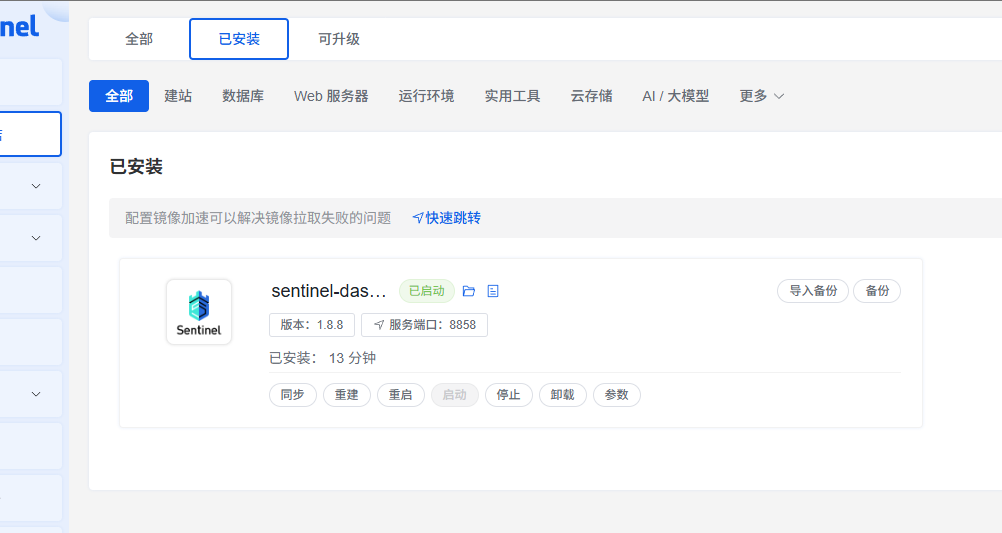Filter apps by 运行环境
The width and height of the screenshot is (1002, 533).
point(426,96)
